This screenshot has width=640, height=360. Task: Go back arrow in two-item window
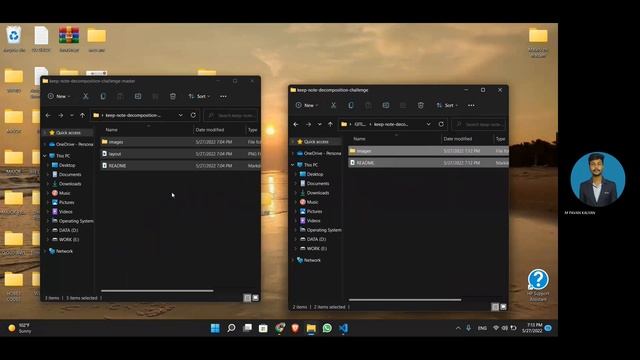296,124
